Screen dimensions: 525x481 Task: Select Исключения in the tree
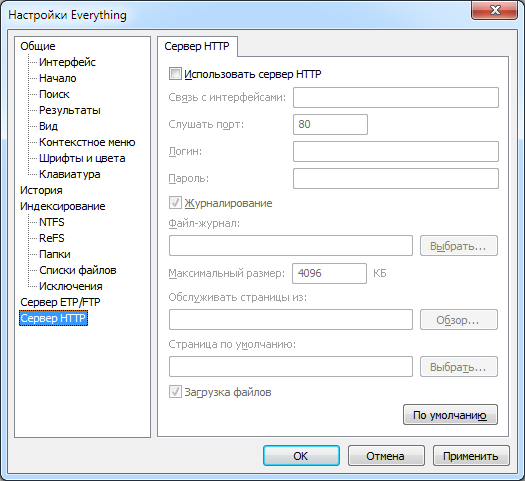71,287
